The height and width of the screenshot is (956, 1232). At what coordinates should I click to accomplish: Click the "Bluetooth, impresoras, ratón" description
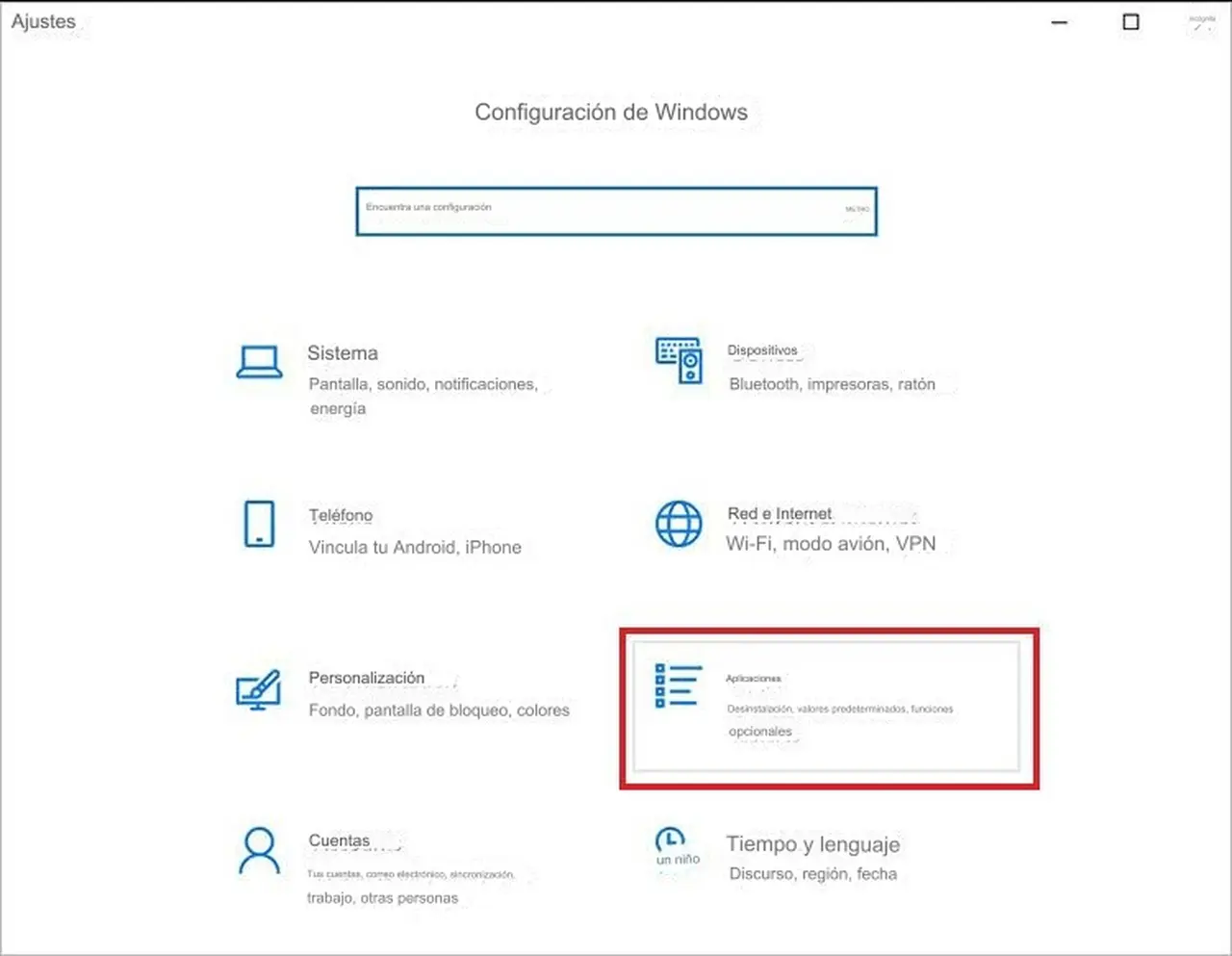[x=833, y=384]
